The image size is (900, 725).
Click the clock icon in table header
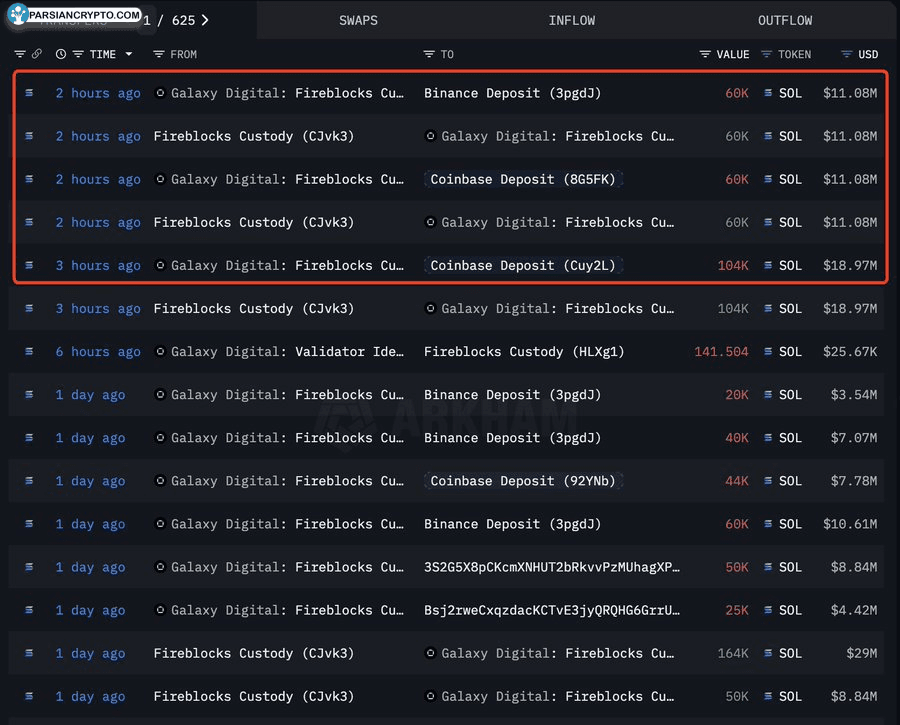point(62,54)
